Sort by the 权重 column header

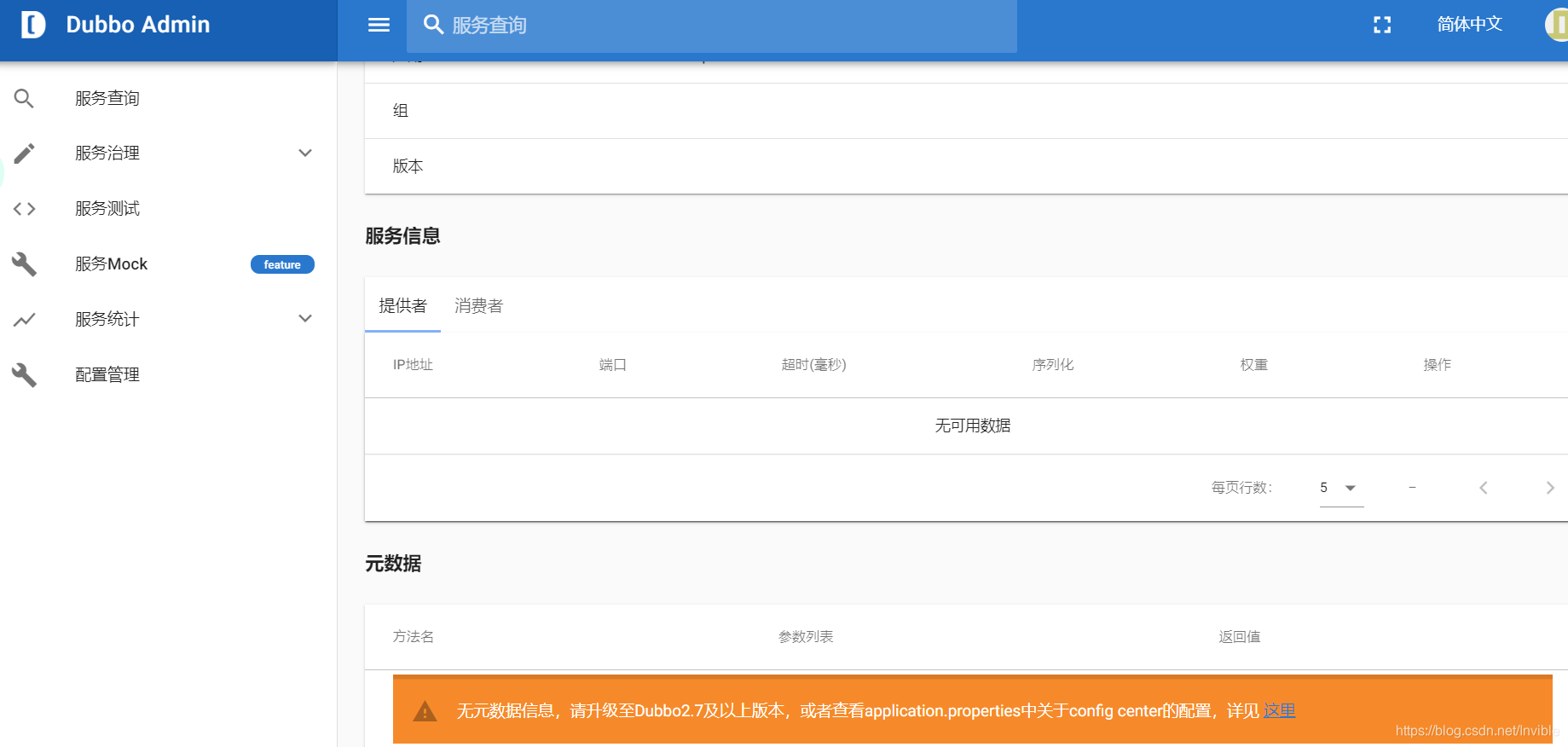(1253, 365)
